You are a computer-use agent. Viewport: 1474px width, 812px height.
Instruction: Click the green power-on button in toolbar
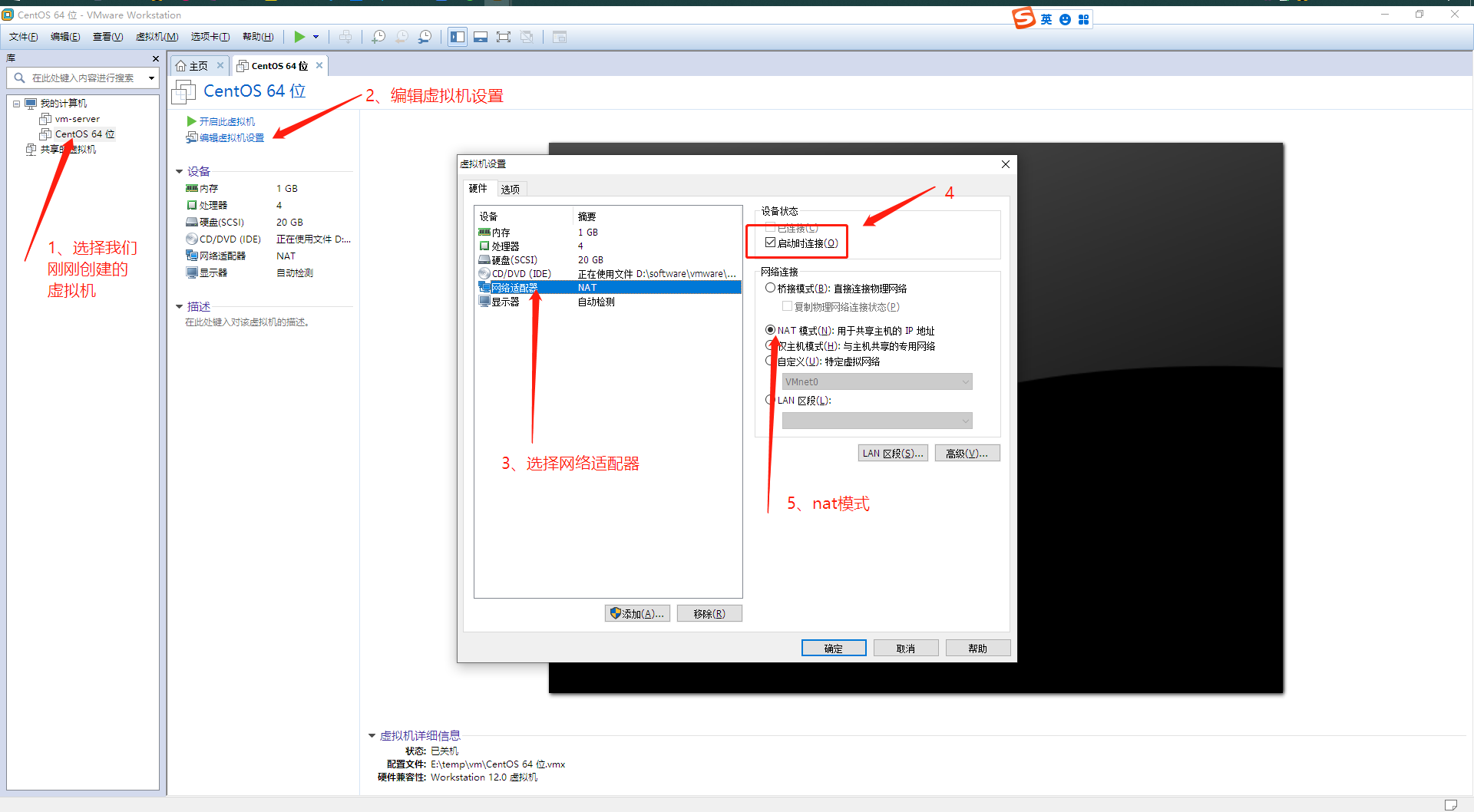(300, 36)
